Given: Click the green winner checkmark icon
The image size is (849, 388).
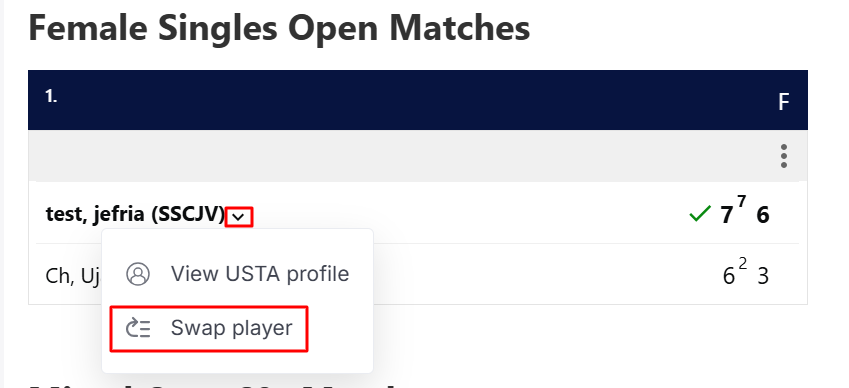Looking at the screenshot, I should (700, 214).
